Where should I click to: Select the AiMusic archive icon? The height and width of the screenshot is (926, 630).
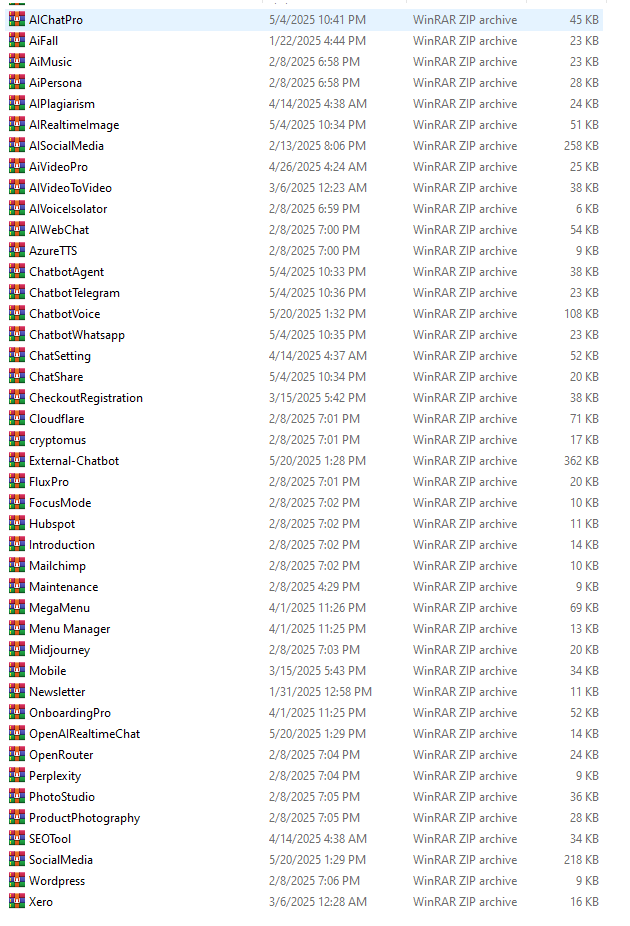(17, 61)
